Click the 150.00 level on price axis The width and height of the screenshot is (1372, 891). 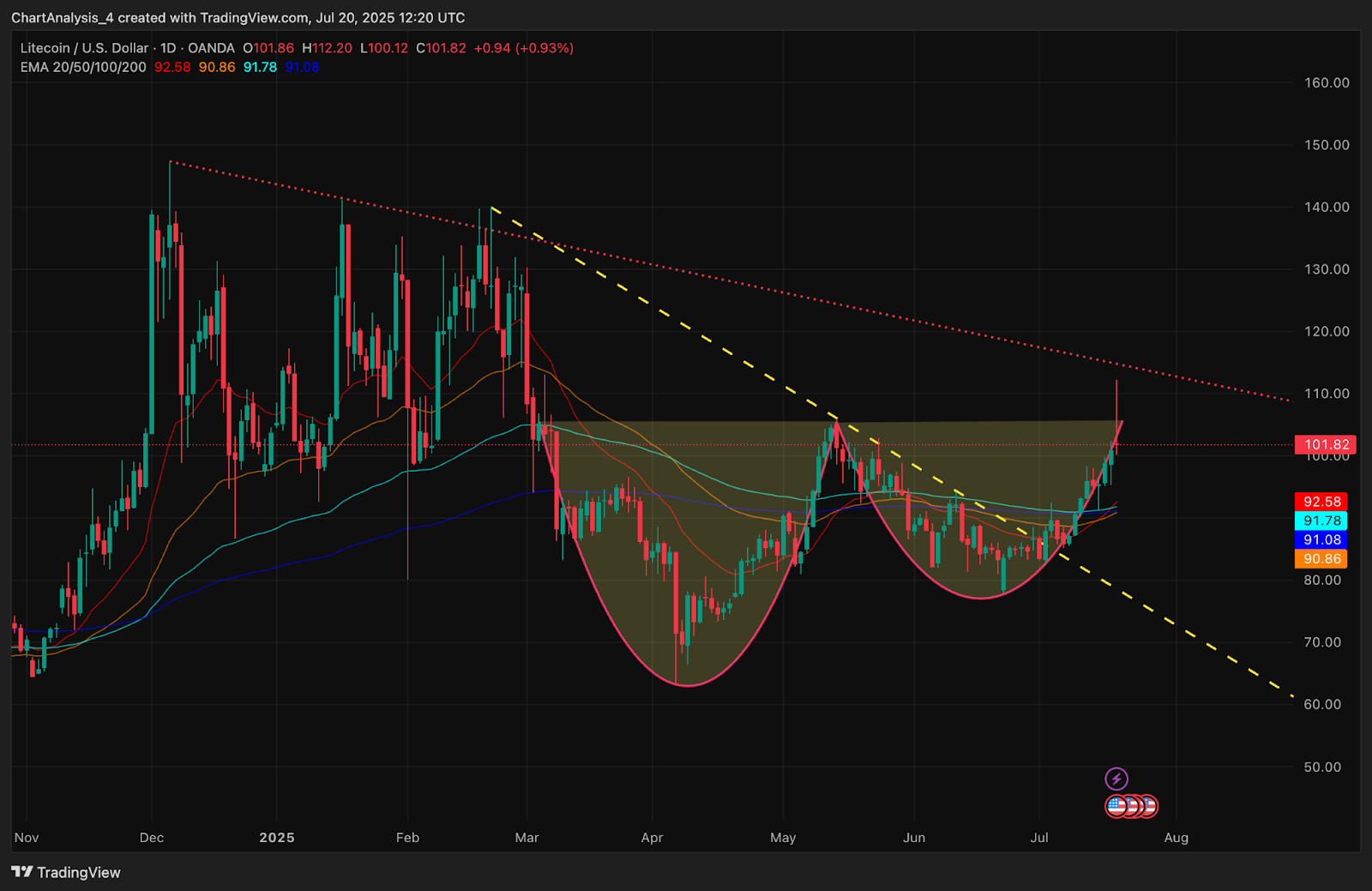click(x=1327, y=145)
